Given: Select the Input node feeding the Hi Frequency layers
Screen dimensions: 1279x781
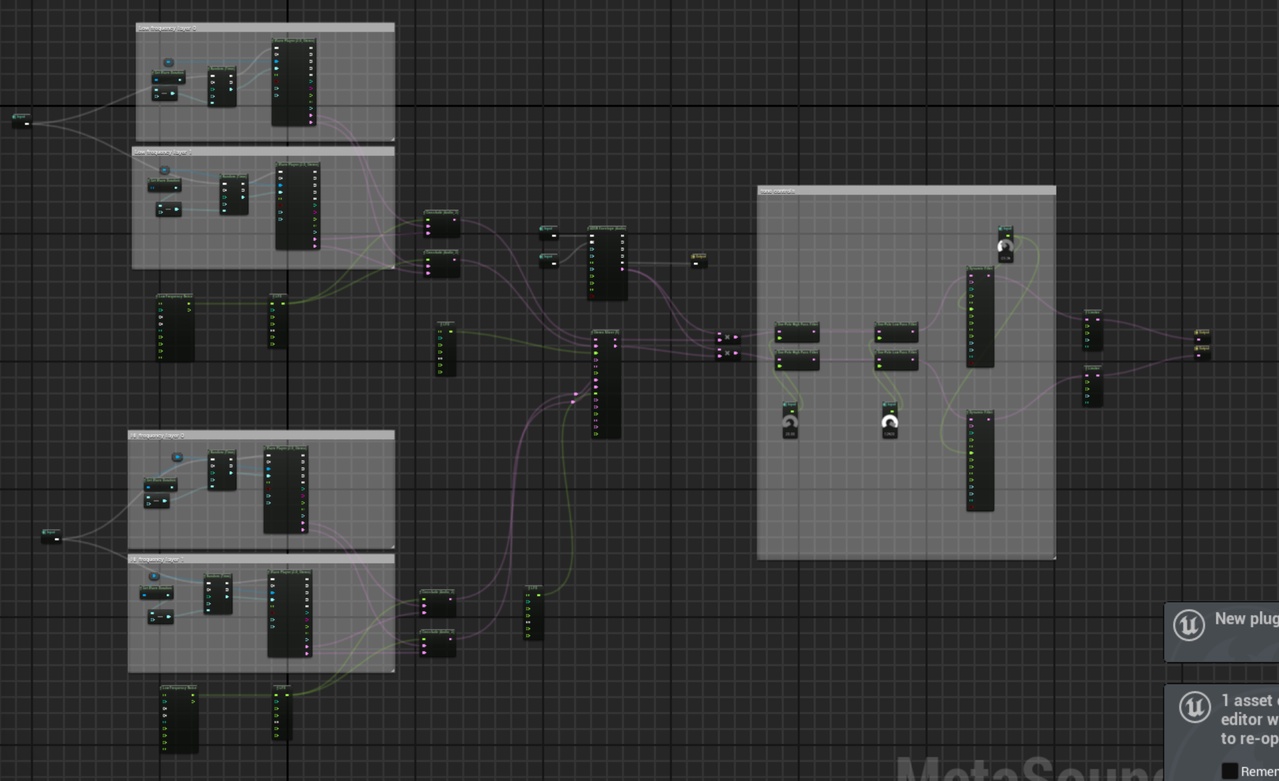Looking at the screenshot, I should pos(51,537).
